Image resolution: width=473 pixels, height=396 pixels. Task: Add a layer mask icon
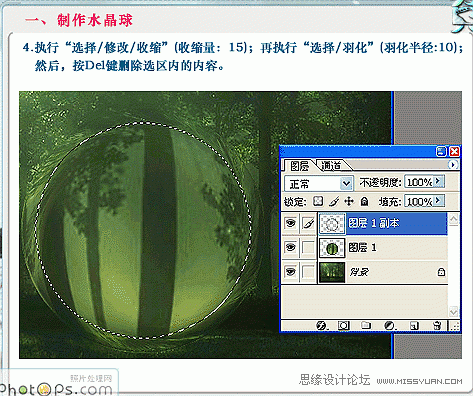tap(344, 325)
